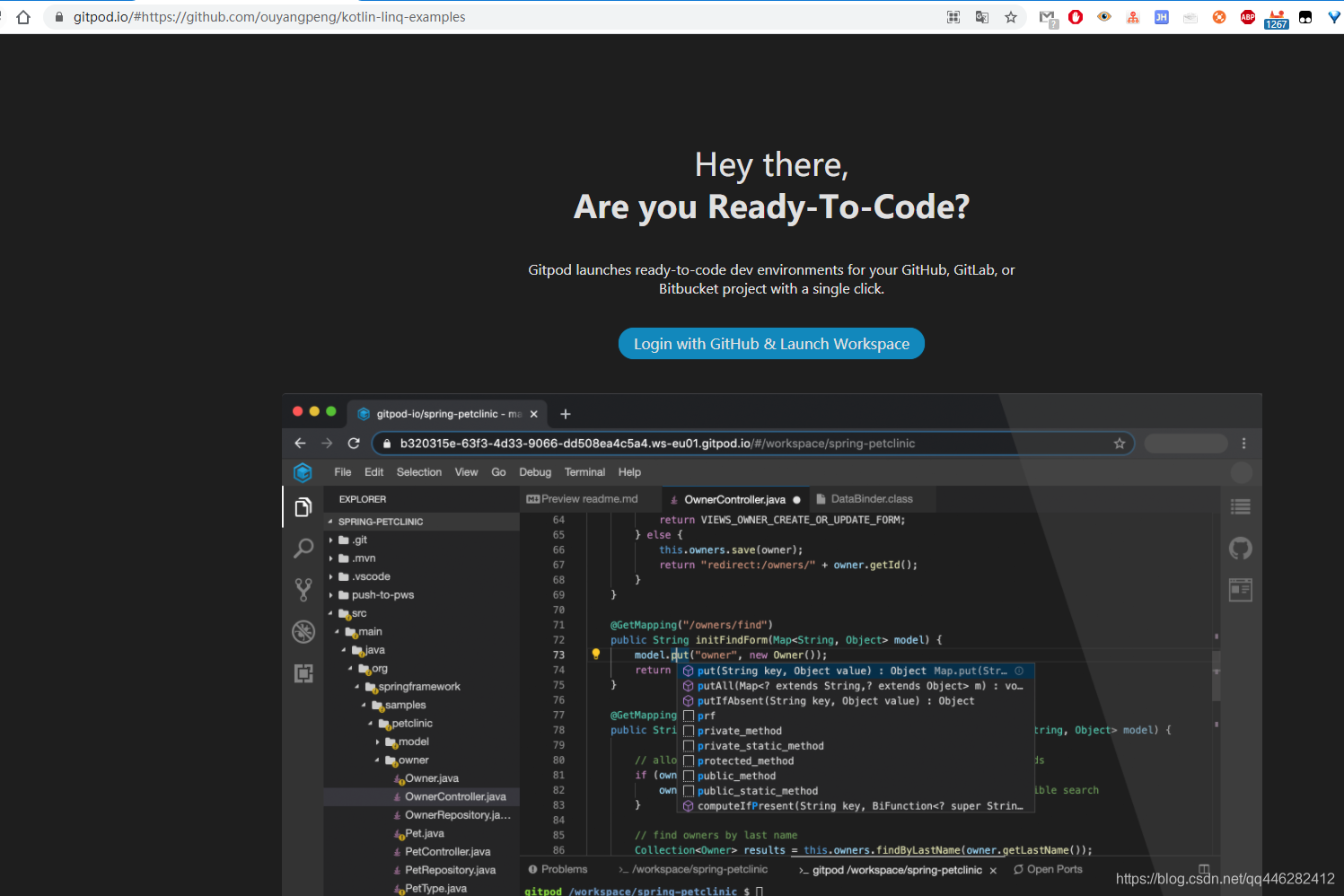Open the Search magnifier in IDE sidebar
The image size is (1344, 896).
[303, 548]
